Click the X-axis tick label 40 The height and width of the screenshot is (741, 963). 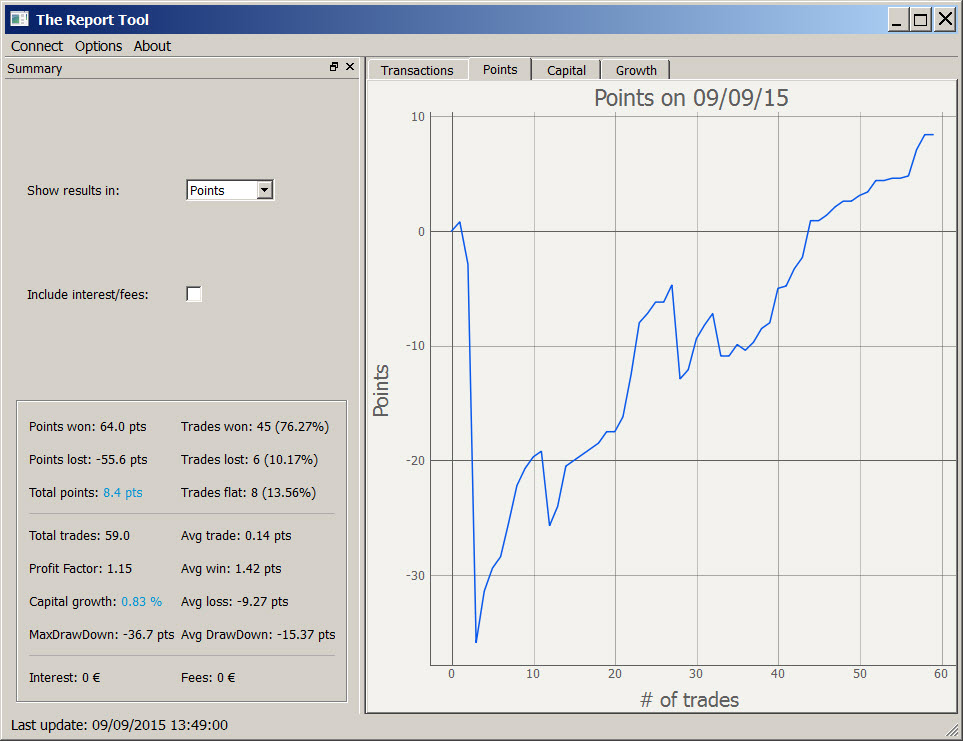pyautogui.click(x=778, y=674)
